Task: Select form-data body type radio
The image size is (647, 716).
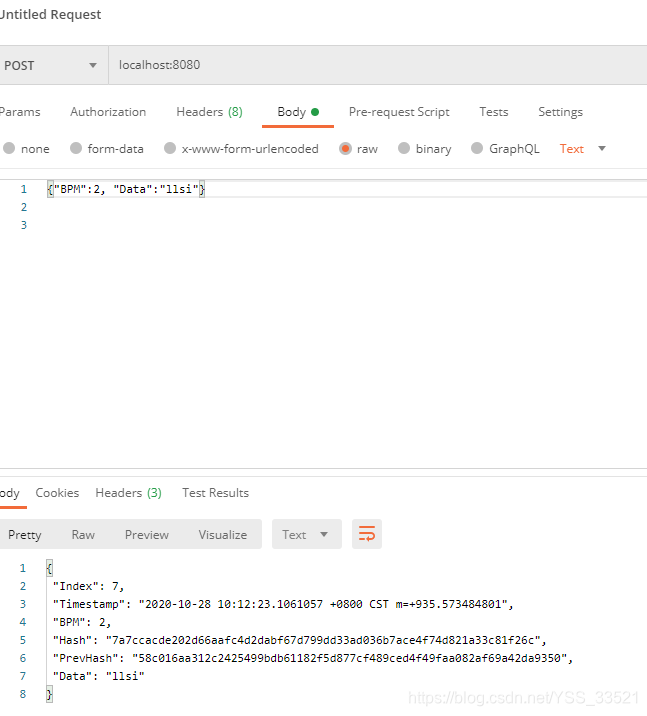Action: coord(76,148)
